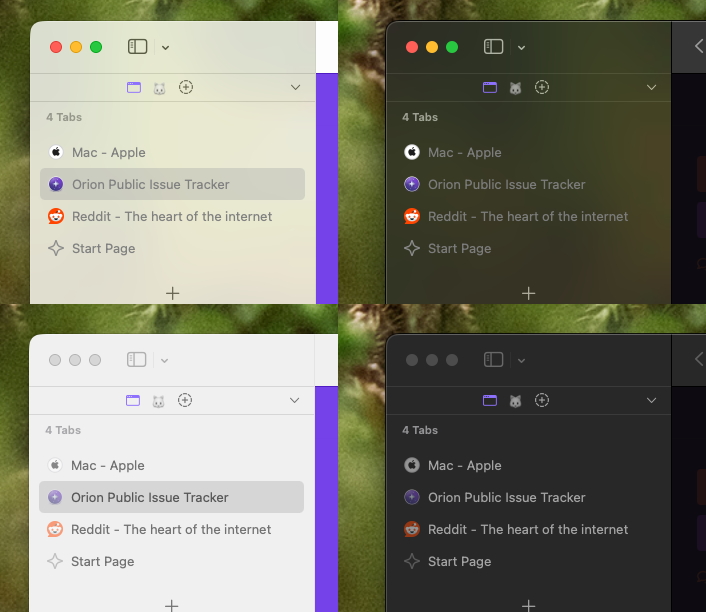This screenshot has height=612, width=706.
Task: Expand tab groups chevron in inactive light window
Action: click(x=295, y=401)
